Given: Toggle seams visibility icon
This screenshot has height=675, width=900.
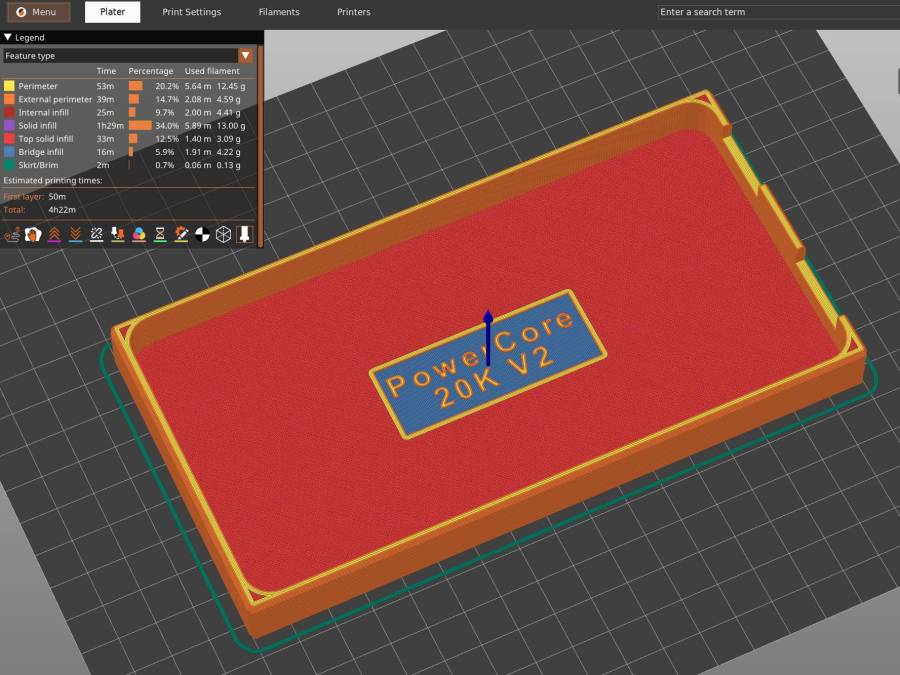Looking at the screenshot, I should 97,234.
